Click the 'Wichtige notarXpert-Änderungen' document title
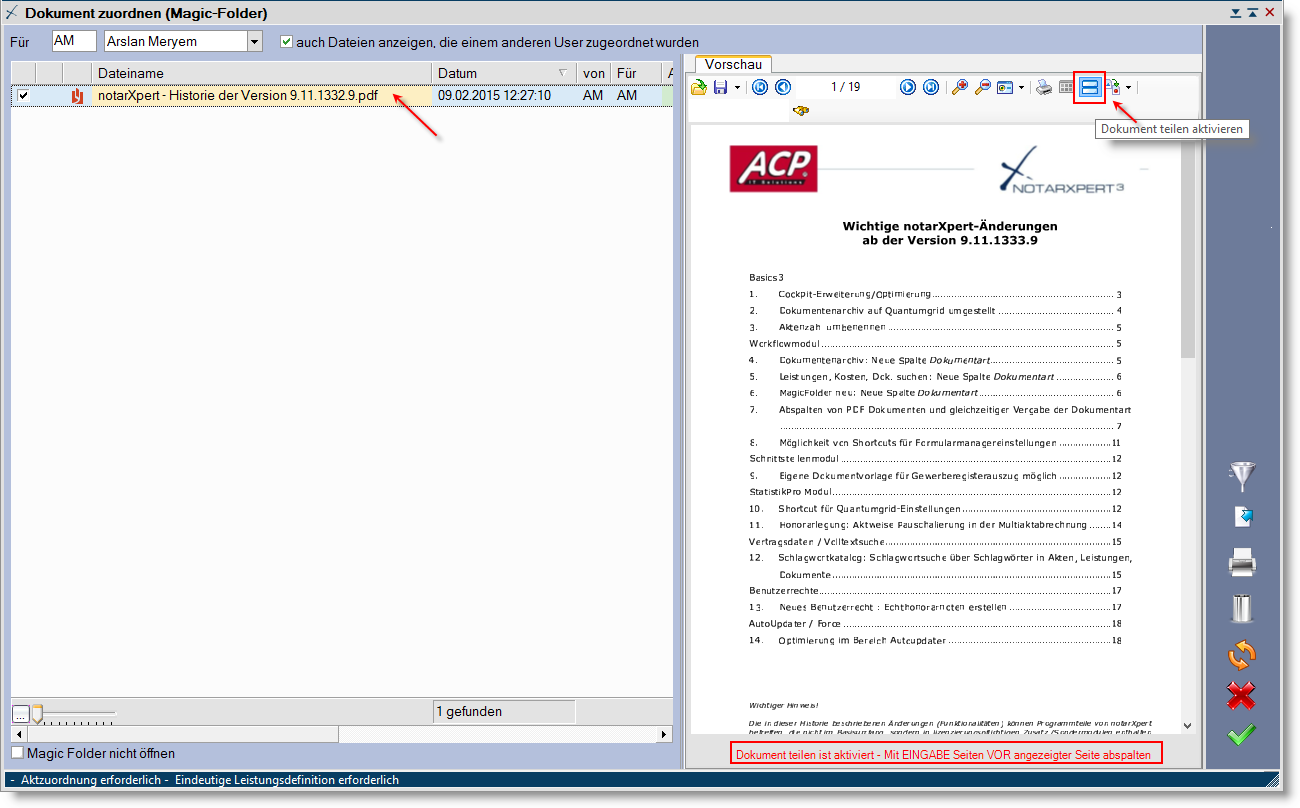The height and width of the screenshot is (808, 1300). pyautogui.click(x=950, y=226)
